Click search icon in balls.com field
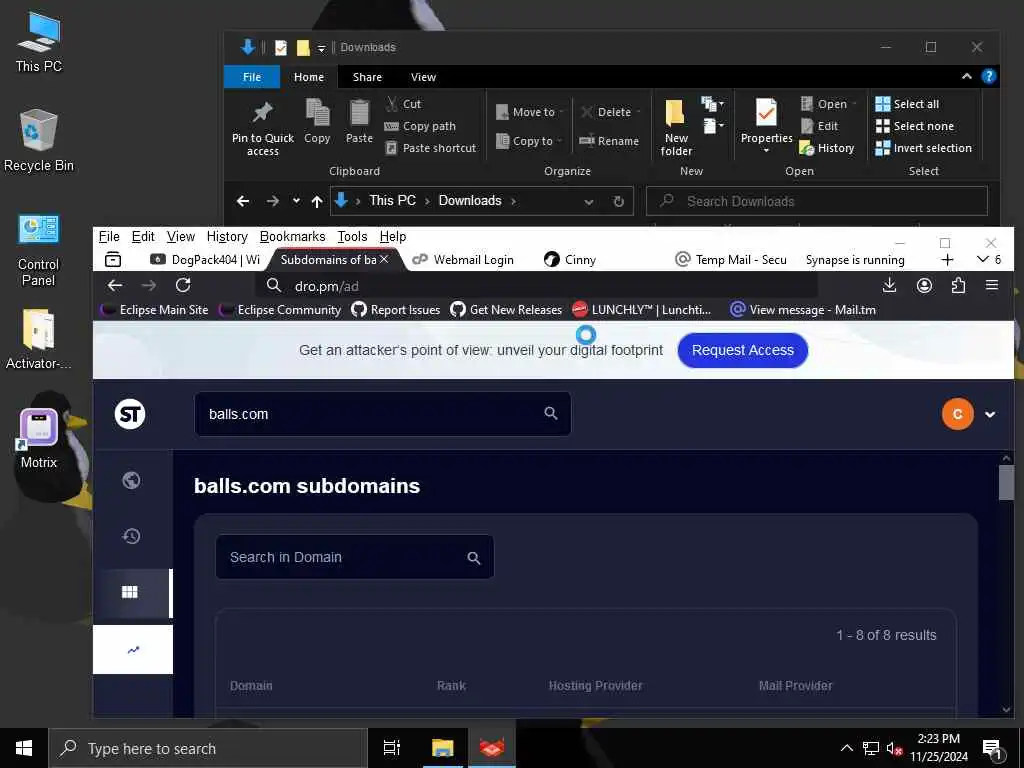1024x768 pixels. pyautogui.click(x=551, y=413)
